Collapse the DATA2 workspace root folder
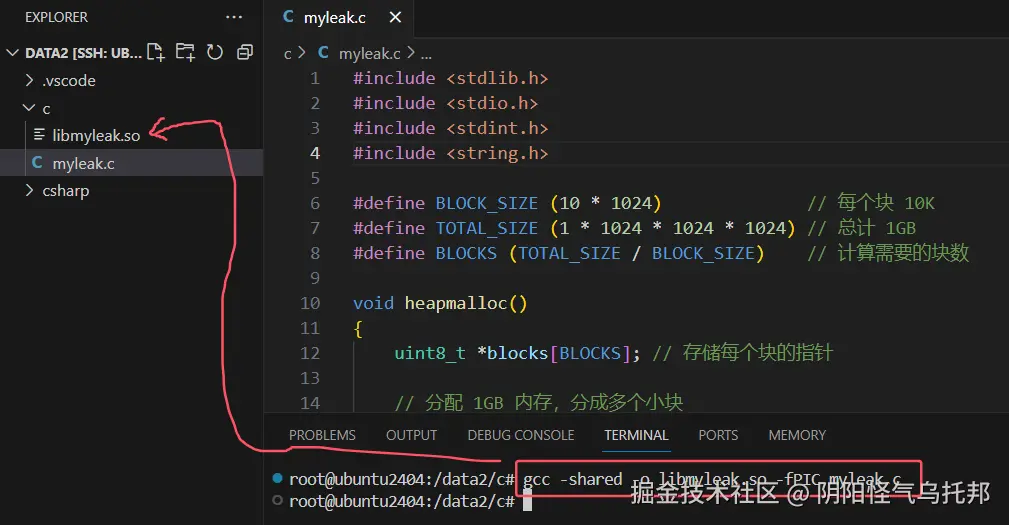This screenshot has height=525, width=1009. click(x=12, y=53)
